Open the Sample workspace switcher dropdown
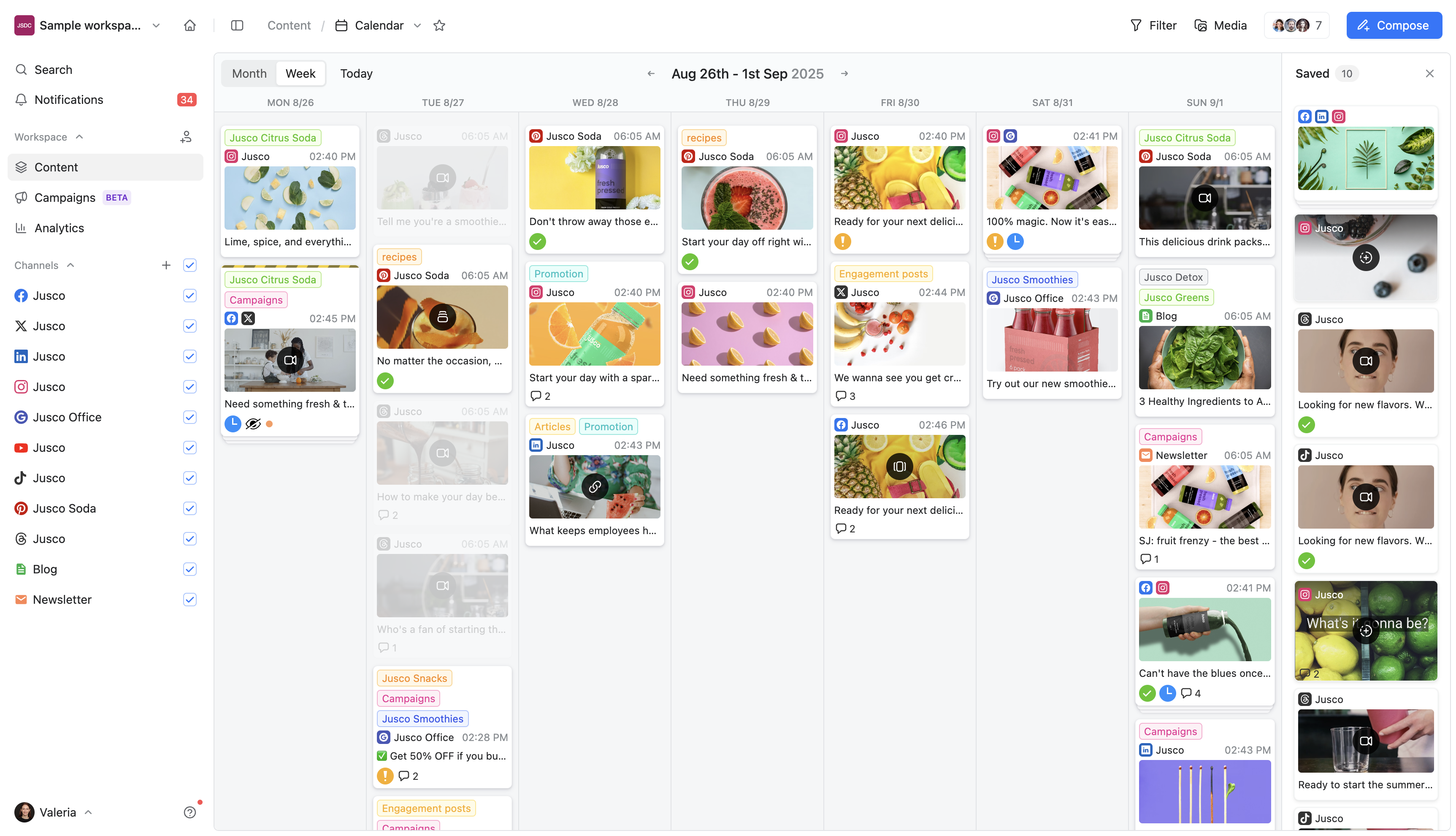The height and width of the screenshot is (836, 1456). 156,25
